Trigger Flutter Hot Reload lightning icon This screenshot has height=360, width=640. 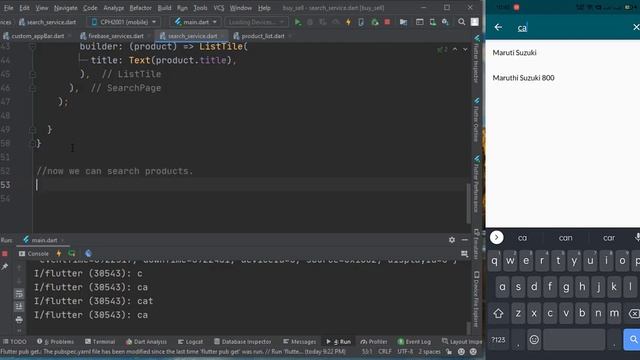348,22
